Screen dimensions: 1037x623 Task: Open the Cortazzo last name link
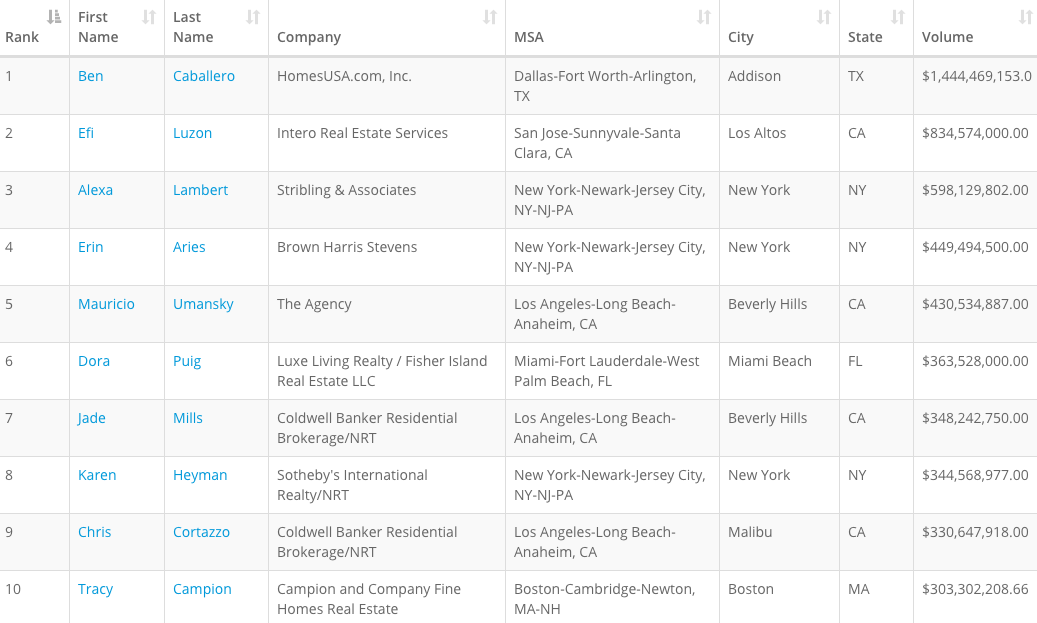(x=202, y=532)
